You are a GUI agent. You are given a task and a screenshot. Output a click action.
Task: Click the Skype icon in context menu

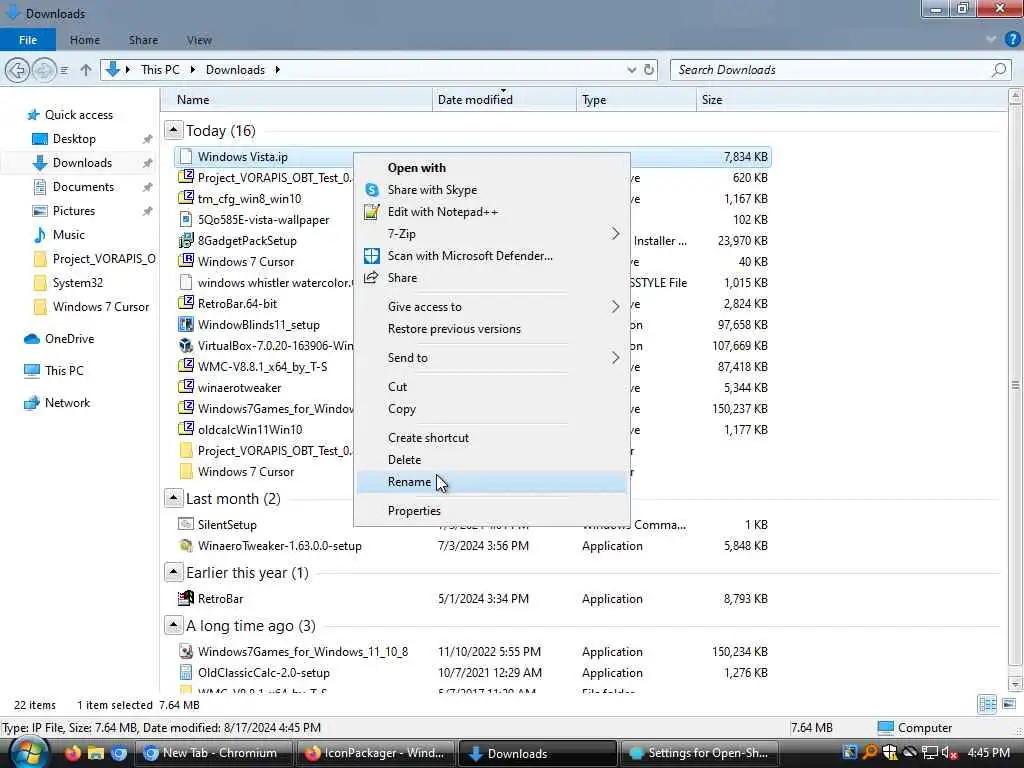coord(372,189)
